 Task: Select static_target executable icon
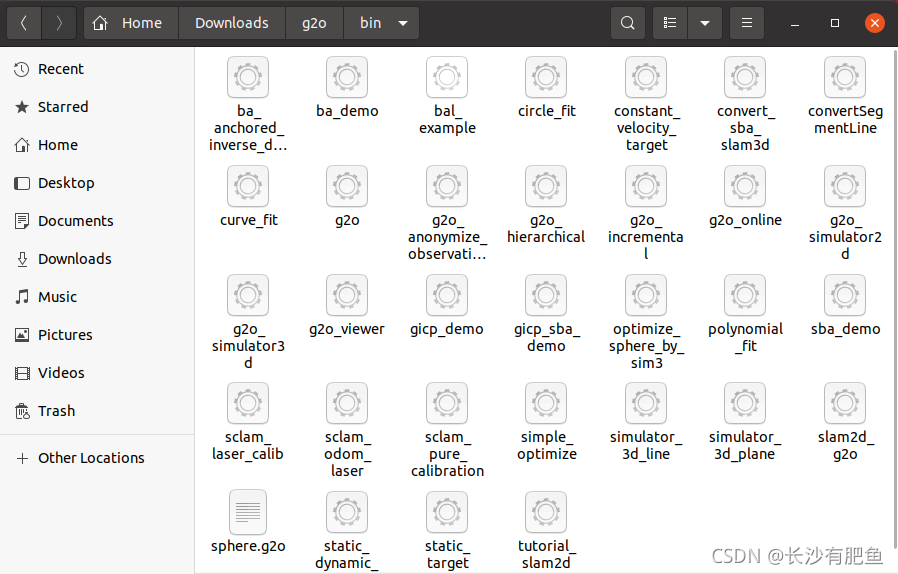click(447, 512)
